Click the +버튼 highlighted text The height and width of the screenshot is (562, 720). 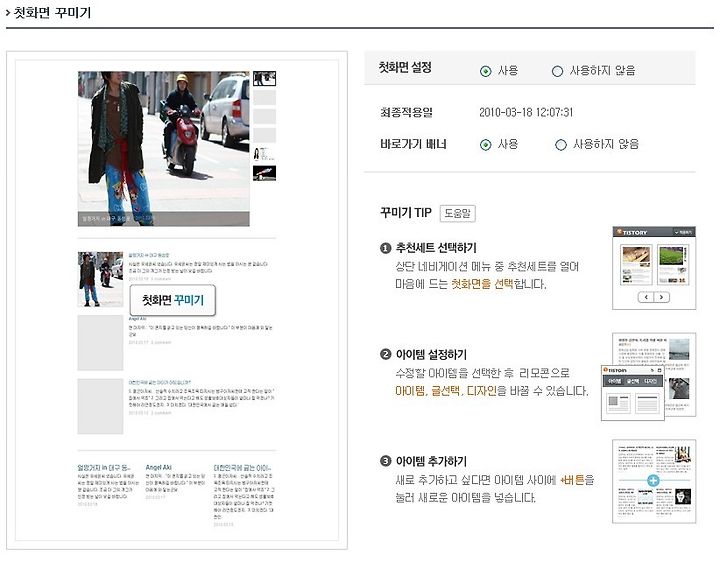(572, 480)
